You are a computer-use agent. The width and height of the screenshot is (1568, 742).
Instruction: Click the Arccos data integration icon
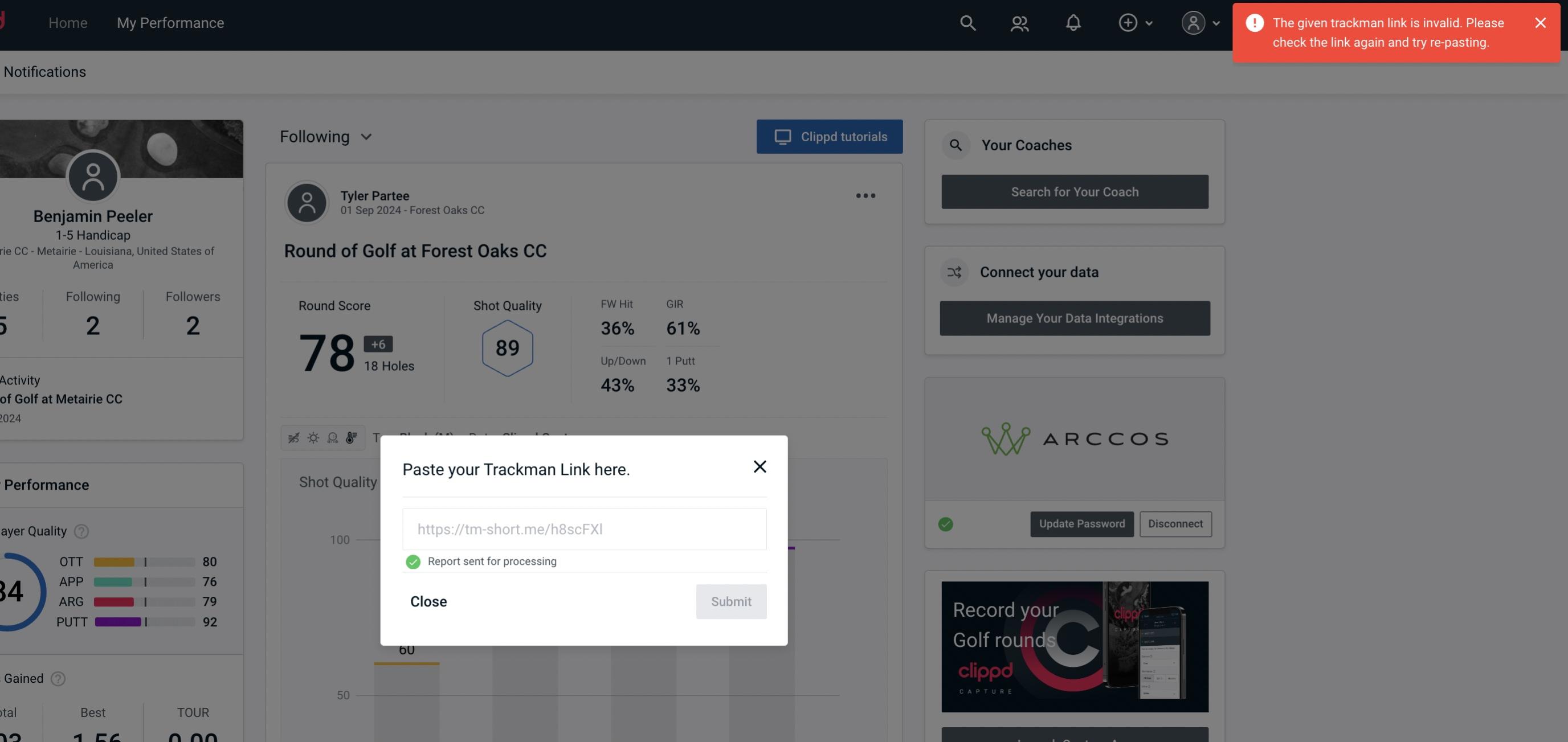click(1075, 439)
